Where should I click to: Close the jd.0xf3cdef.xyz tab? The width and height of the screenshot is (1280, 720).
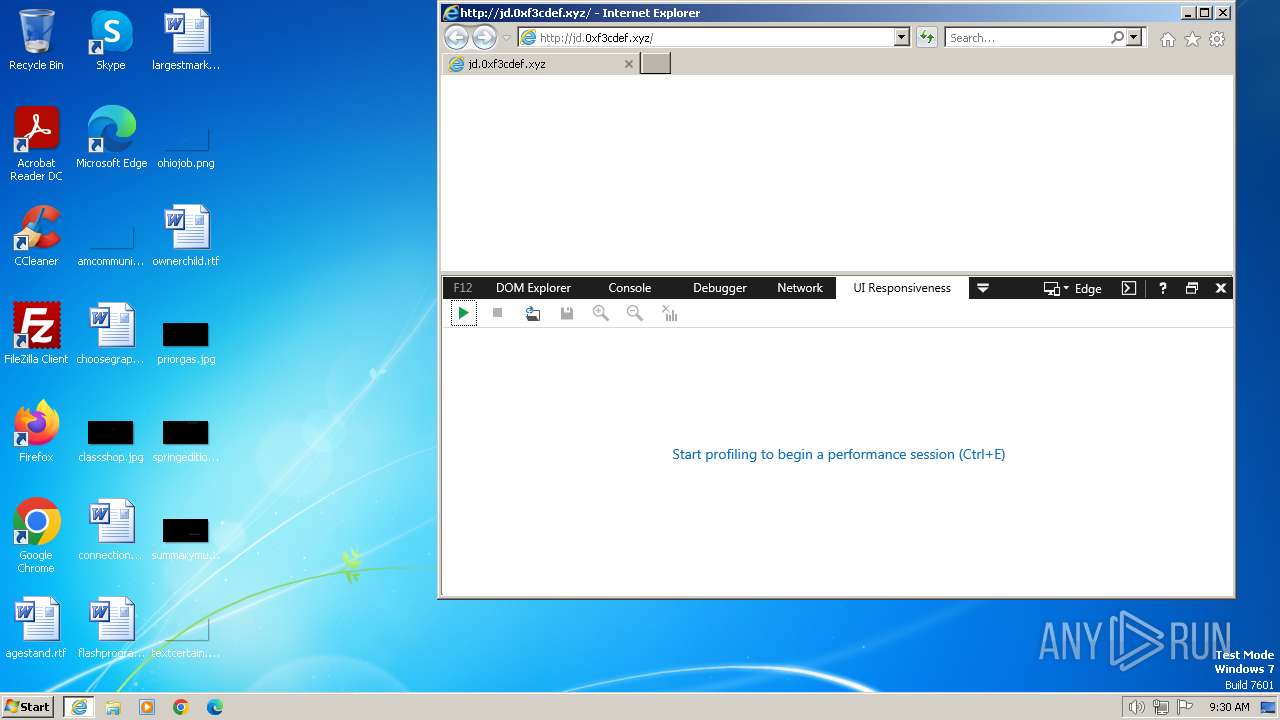pos(629,64)
